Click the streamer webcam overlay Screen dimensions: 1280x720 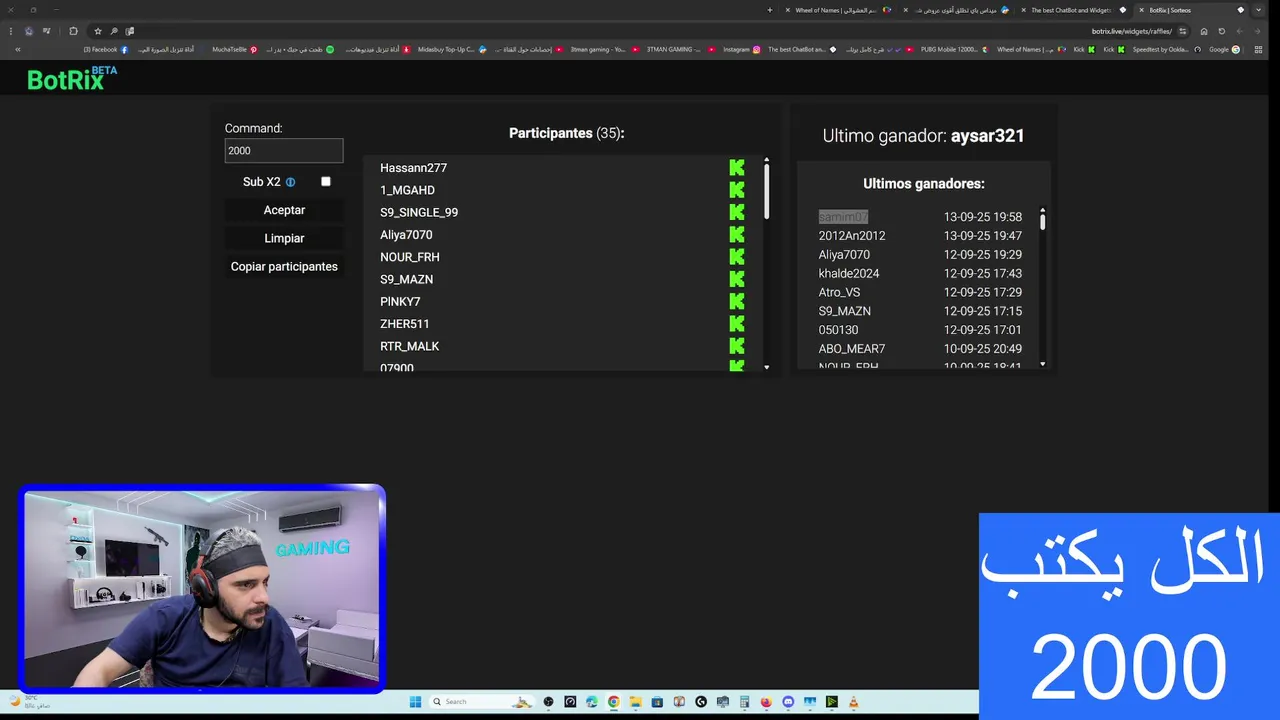tap(202, 588)
